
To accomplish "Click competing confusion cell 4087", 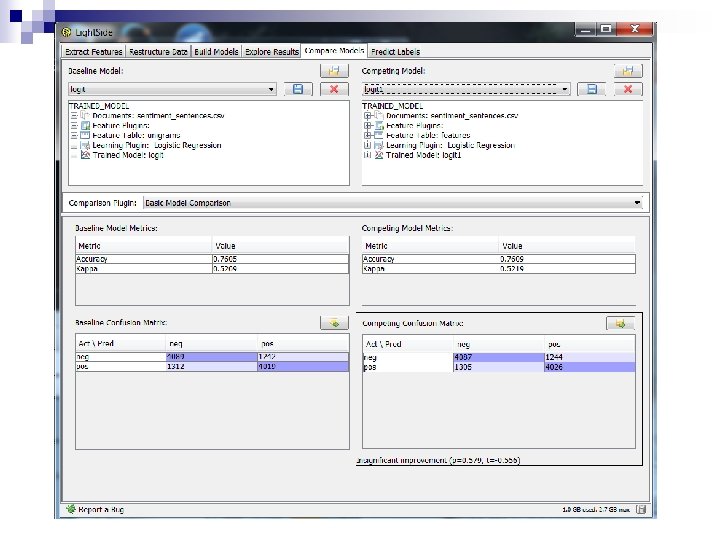I will tap(499, 357).
